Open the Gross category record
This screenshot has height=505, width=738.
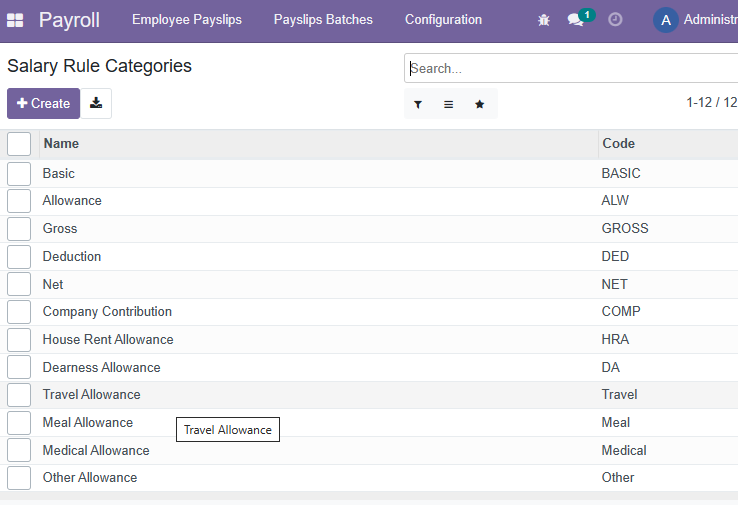pyautogui.click(x=60, y=229)
